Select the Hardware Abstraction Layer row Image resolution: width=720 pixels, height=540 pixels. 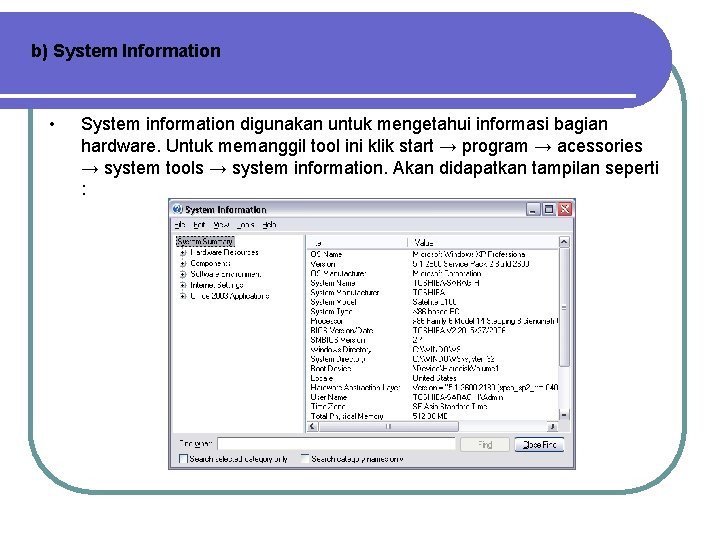click(433, 388)
